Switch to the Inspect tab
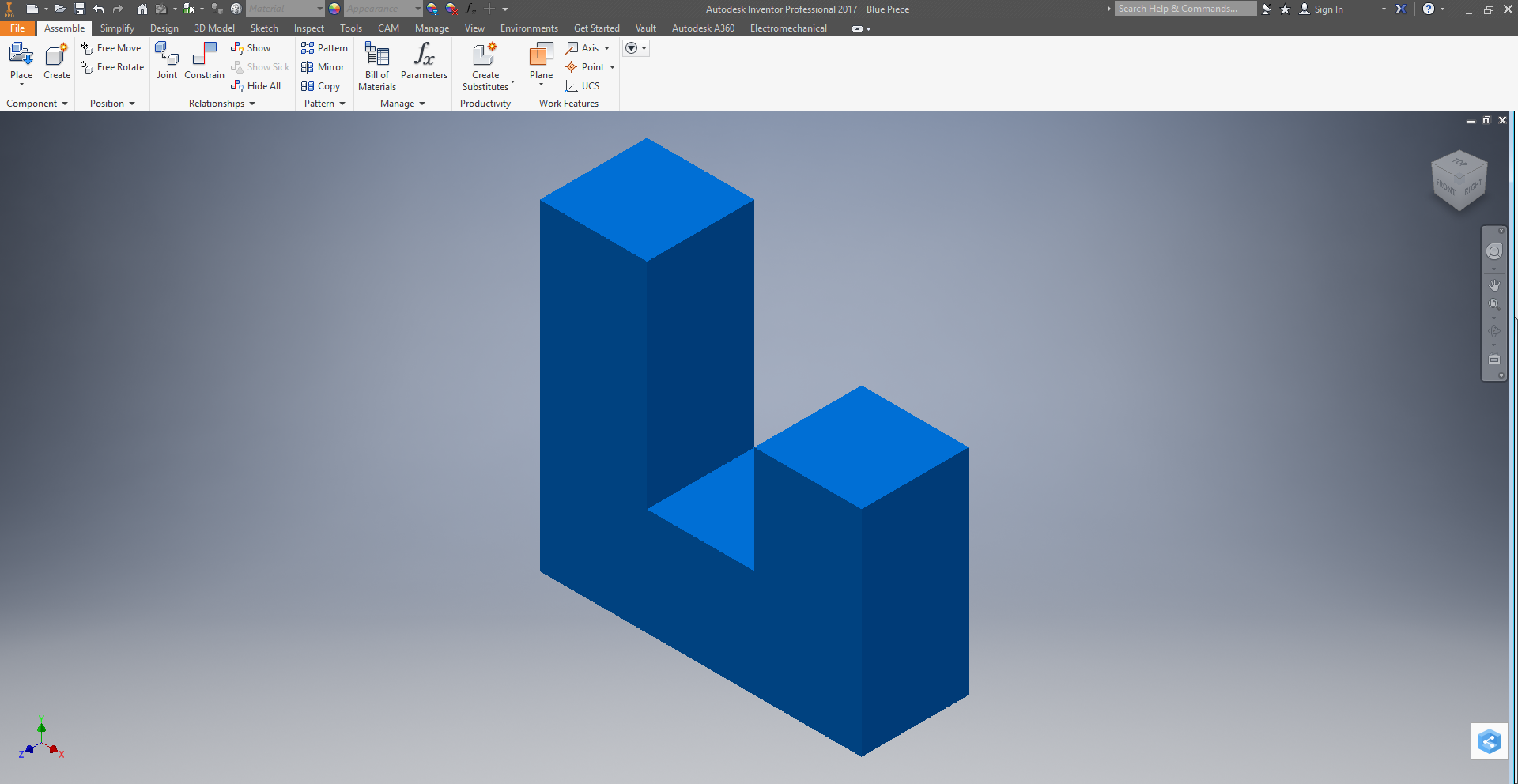 click(x=308, y=28)
